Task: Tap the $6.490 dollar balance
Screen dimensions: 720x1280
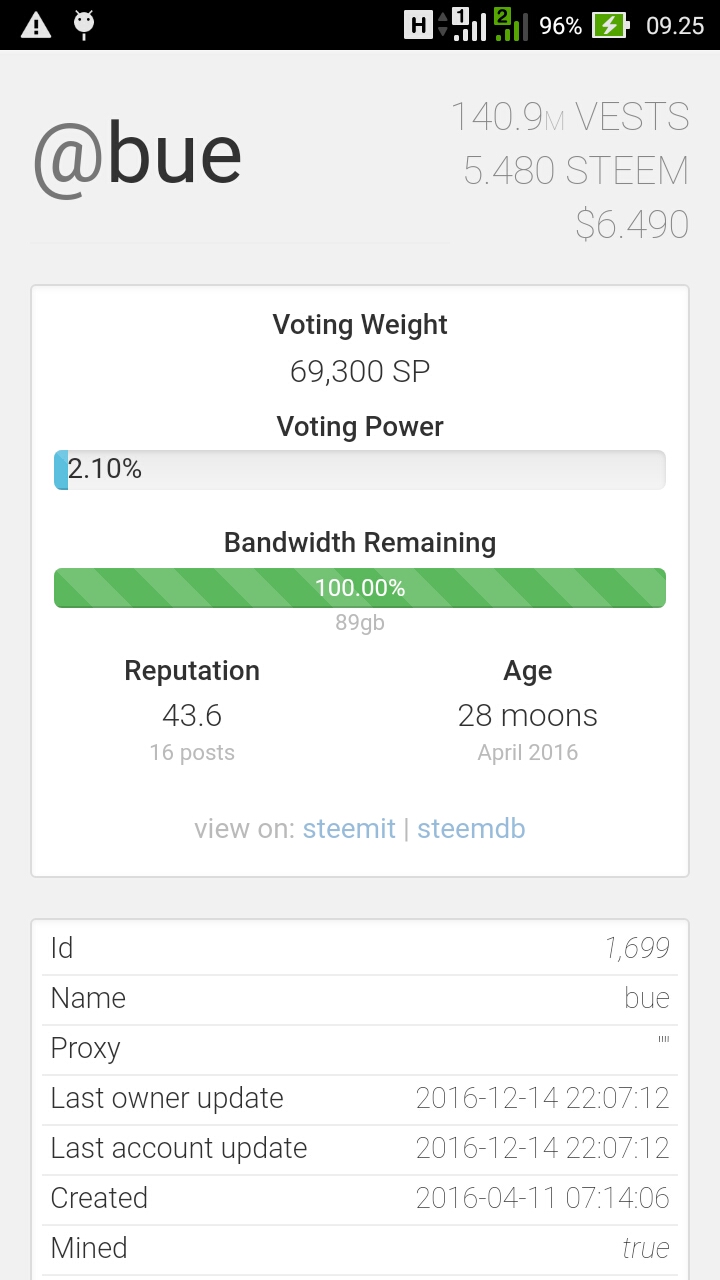Action: (632, 224)
